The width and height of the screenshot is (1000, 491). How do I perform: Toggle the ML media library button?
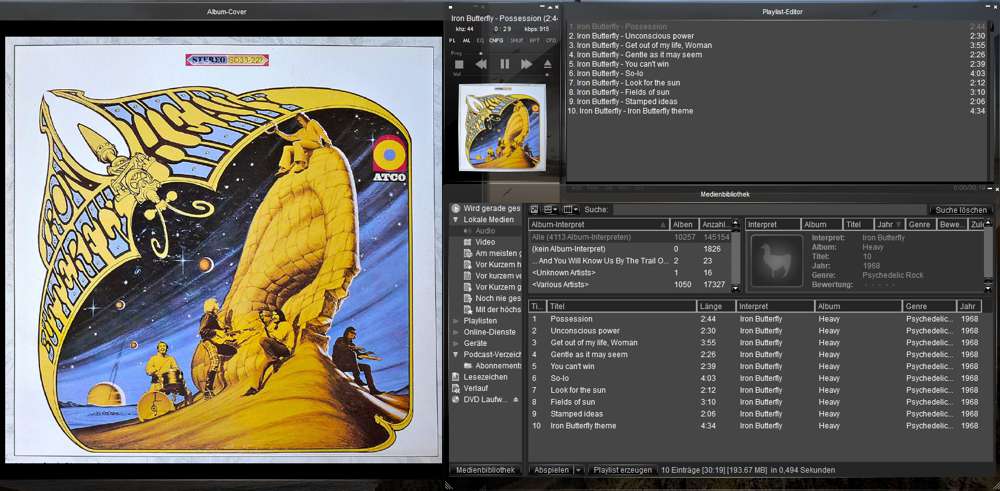(x=467, y=41)
